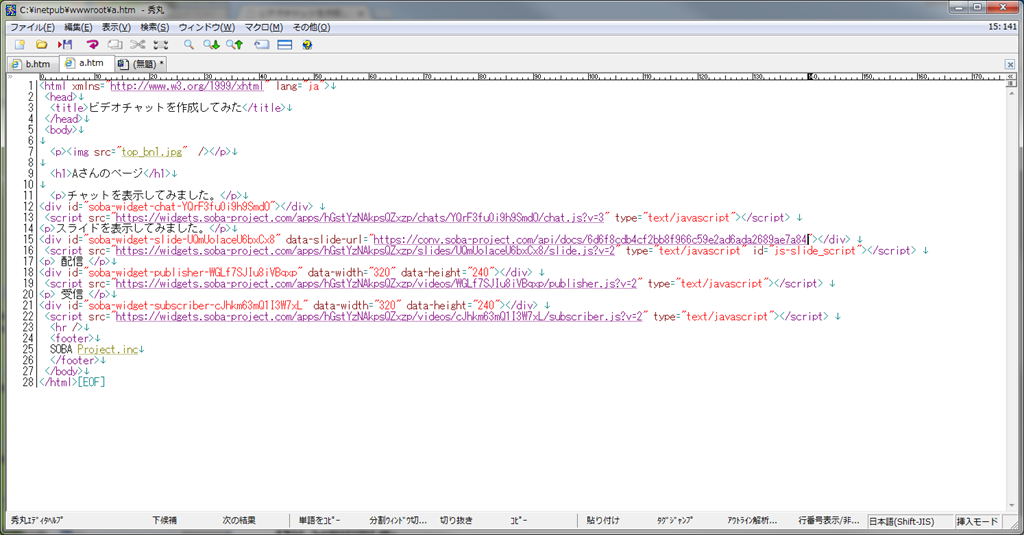The width and height of the screenshot is (1024, 535).
Task: Click the Open folder toolbar icon
Action: point(42,44)
